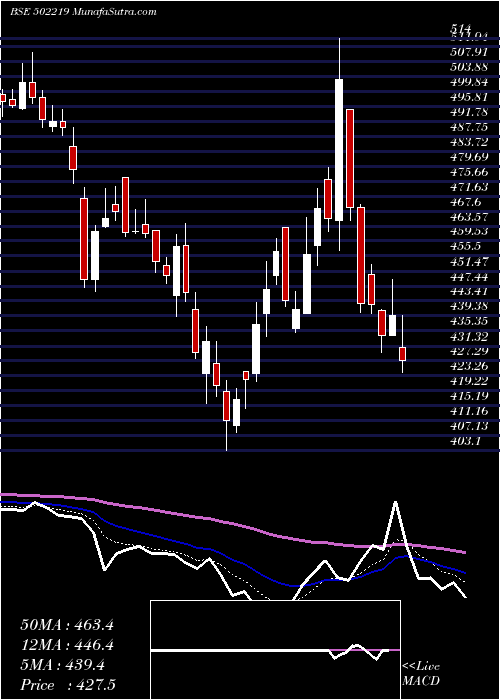The image size is (500, 700).
Task: Click the 439.38 price label
Action: click(468, 307)
